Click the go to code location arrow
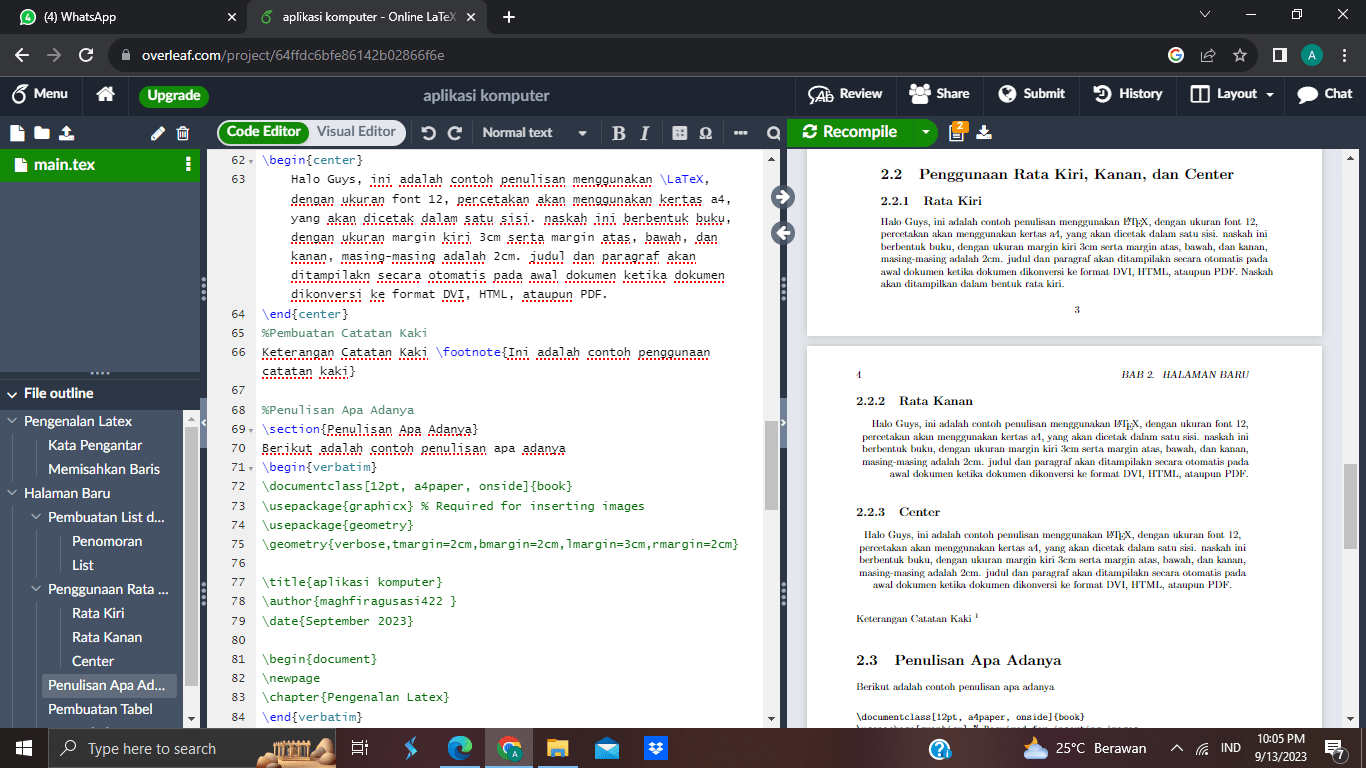 coord(783,233)
